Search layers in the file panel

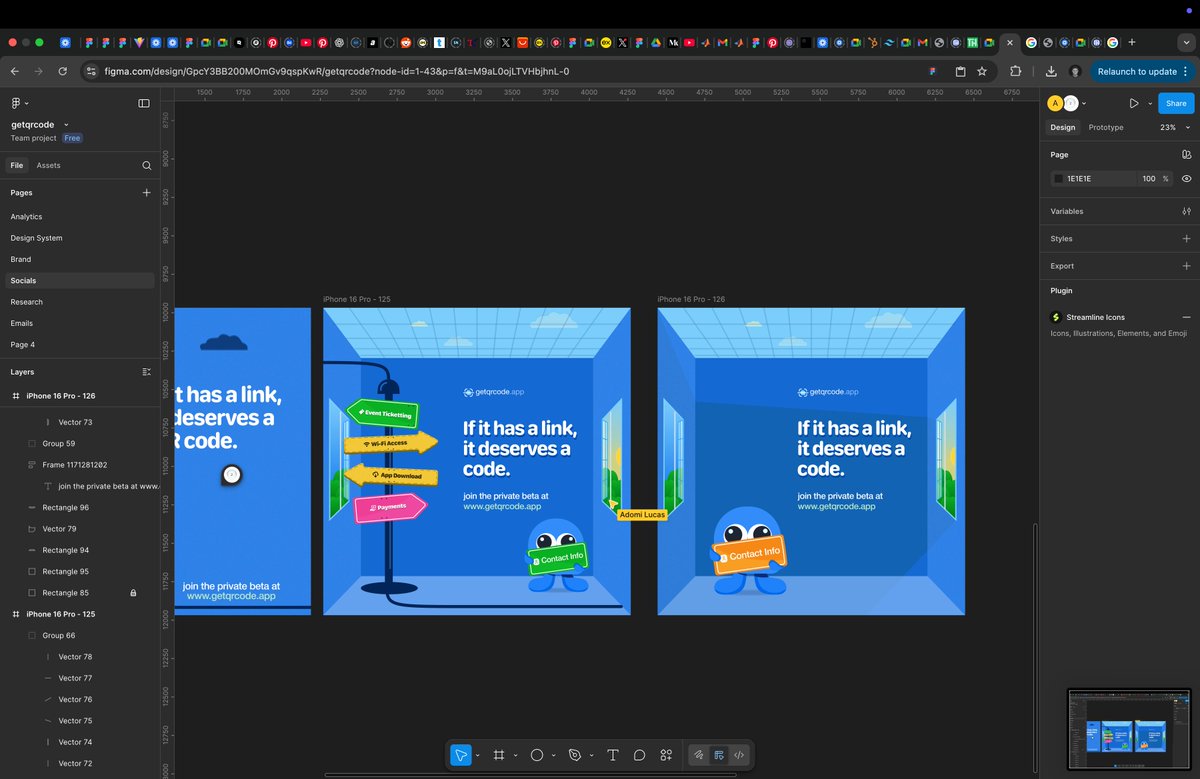(x=147, y=165)
